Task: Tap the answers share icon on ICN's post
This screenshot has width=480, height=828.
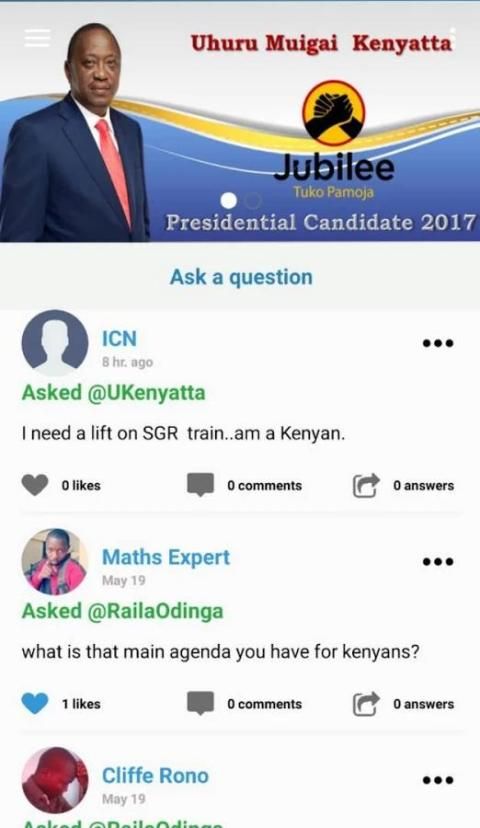Action: [x=366, y=485]
